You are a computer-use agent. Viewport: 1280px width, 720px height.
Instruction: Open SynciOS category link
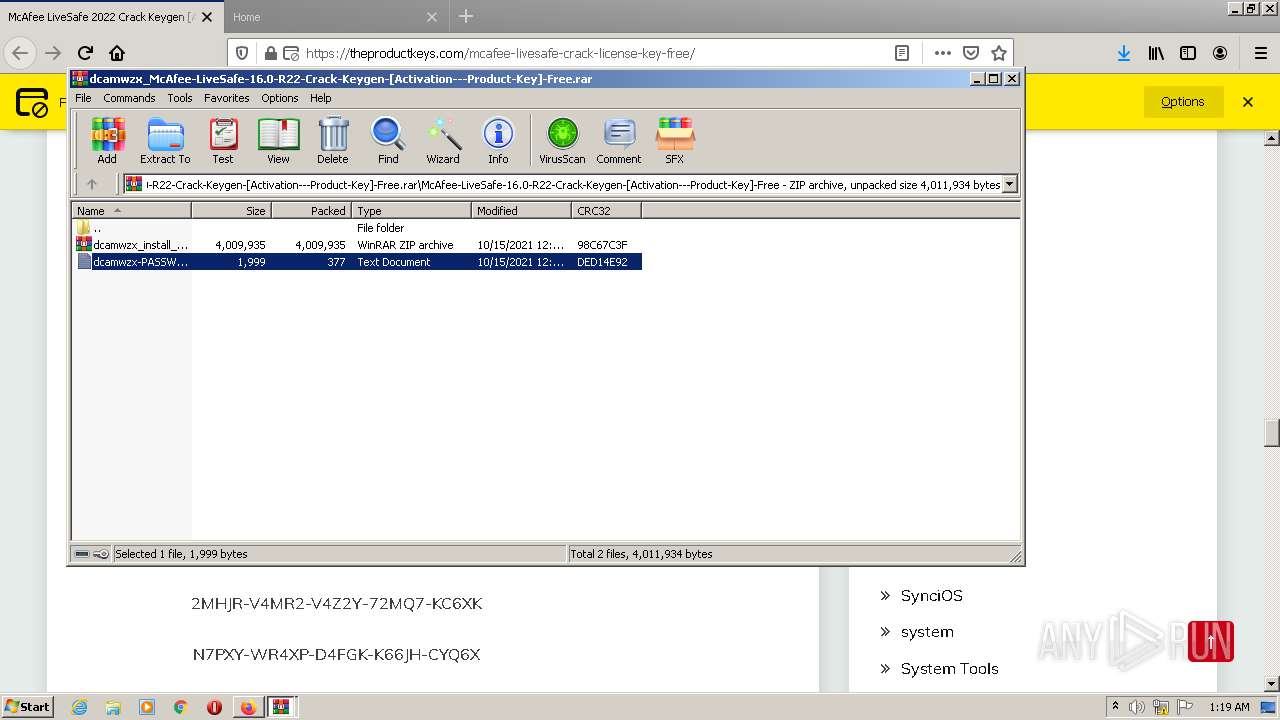click(x=931, y=595)
